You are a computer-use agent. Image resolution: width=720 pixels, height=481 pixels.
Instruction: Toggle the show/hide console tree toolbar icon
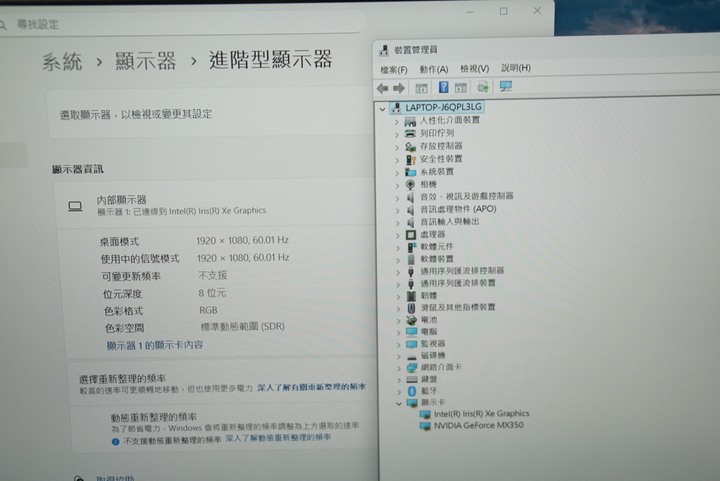point(421,88)
